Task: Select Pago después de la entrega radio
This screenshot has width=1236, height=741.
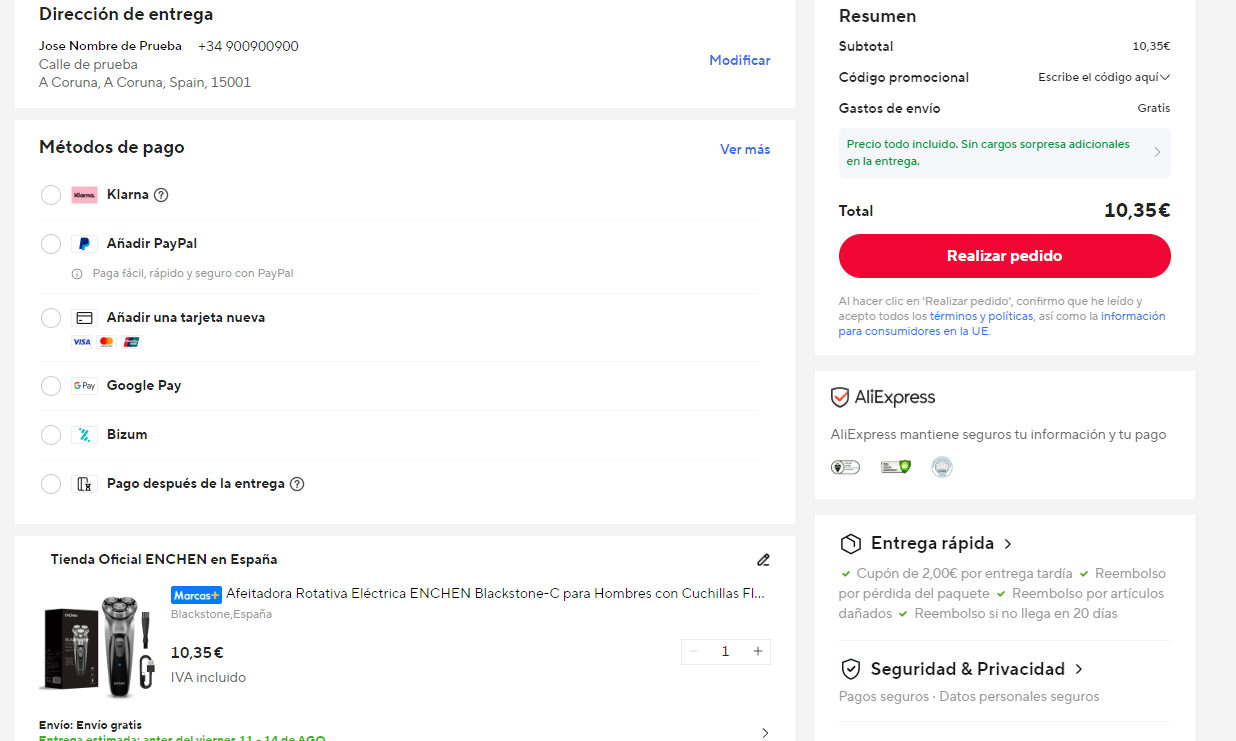Action: pos(51,484)
